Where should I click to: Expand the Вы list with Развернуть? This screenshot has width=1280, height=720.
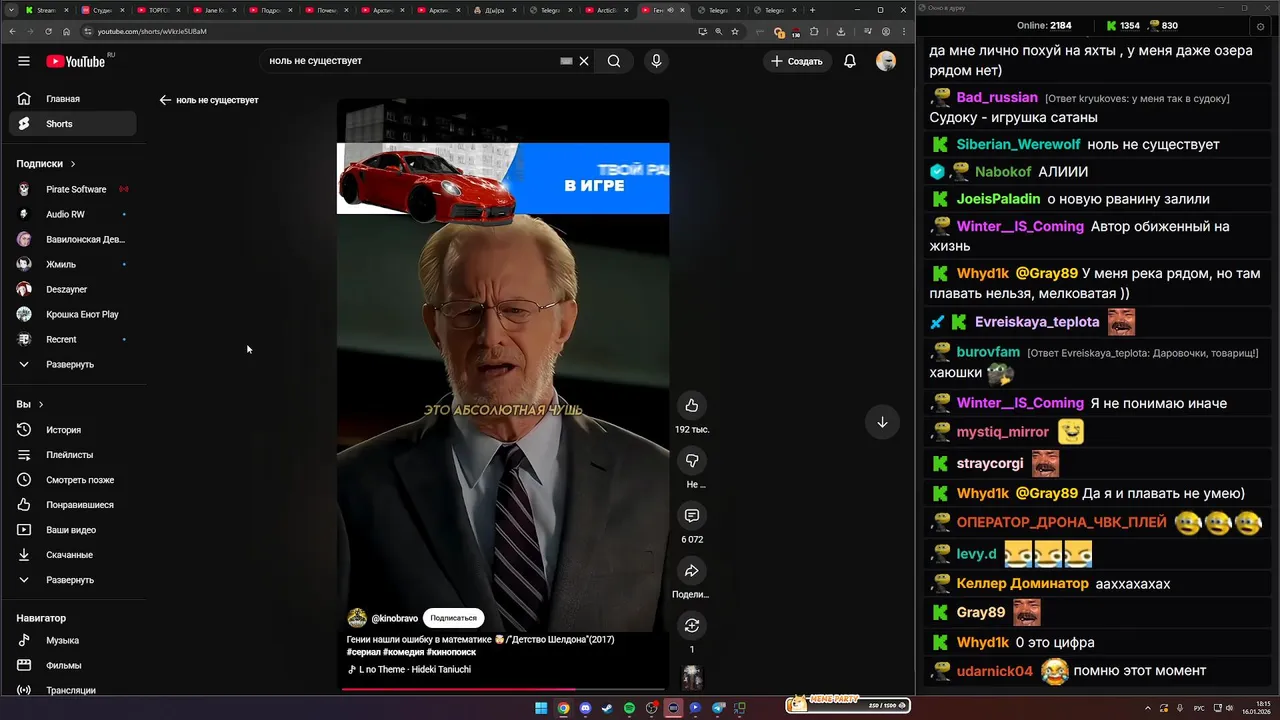coord(72,580)
